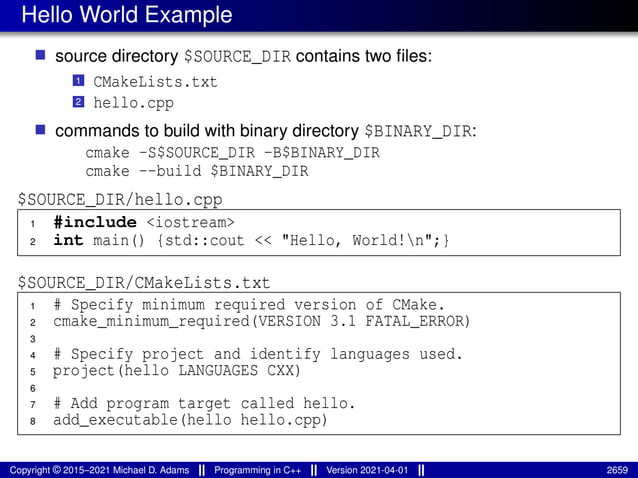Click the '$SOURCE_DIR/hello.cpp' listing heading
The image size is (638, 478).
(x=120, y=200)
